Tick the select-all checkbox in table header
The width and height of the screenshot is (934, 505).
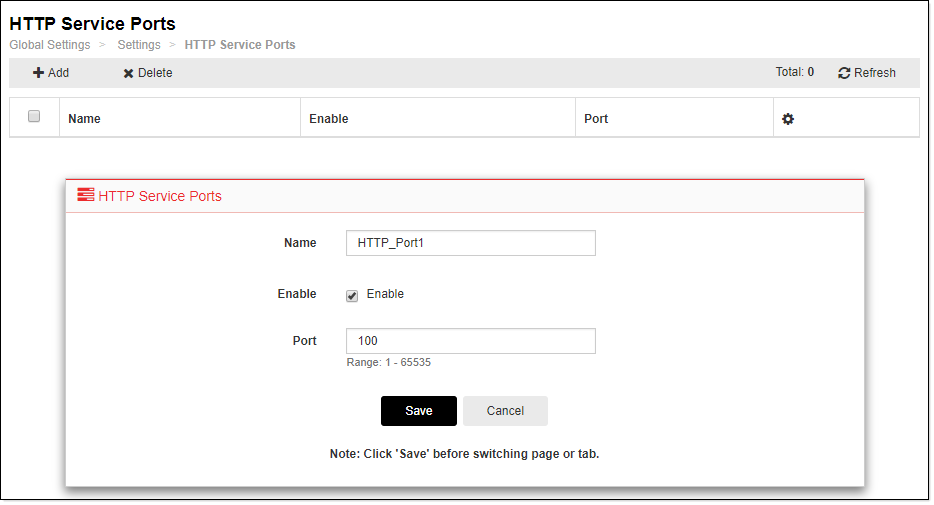(x=34, y=116)
